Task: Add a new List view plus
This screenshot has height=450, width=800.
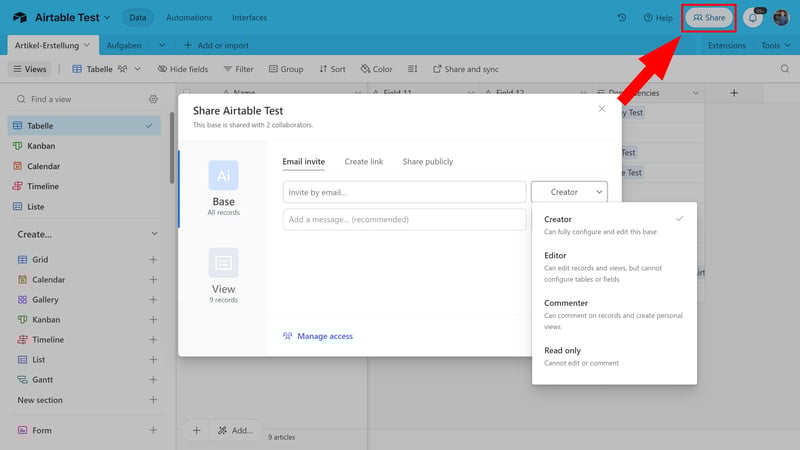Action: (x=153, y=360)
